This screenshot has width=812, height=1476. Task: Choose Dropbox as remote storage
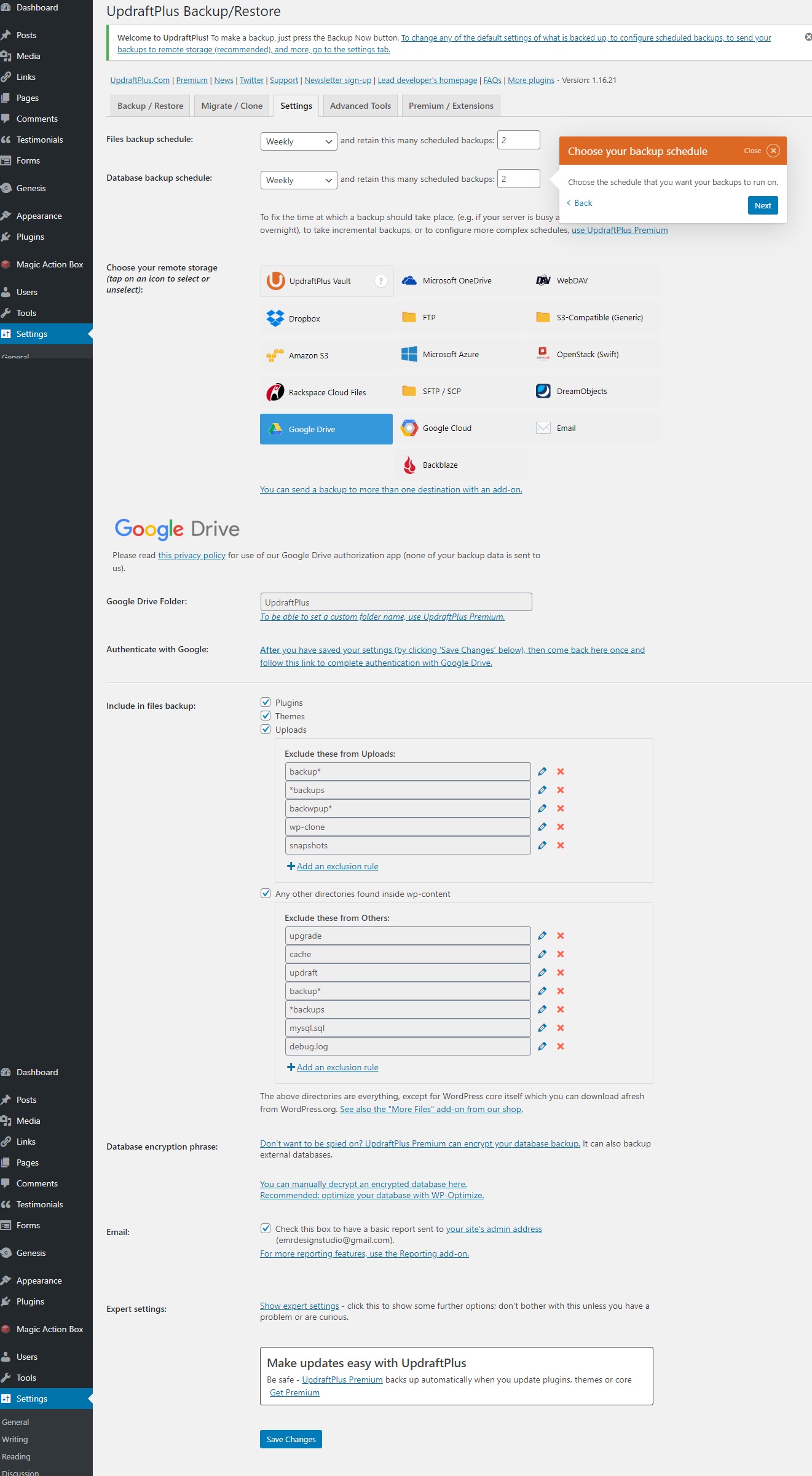(326, 318)
